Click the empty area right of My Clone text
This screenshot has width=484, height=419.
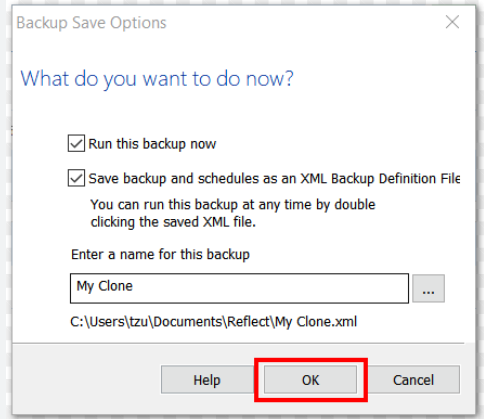click(x=270, y=288)
